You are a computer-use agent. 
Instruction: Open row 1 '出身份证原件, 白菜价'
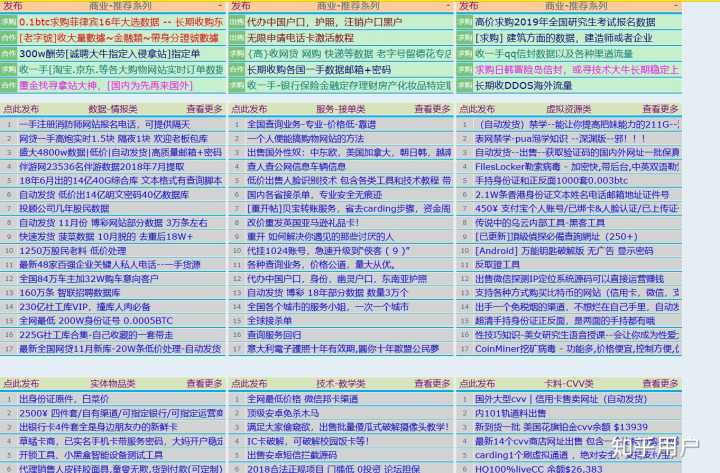coord(64,399)
